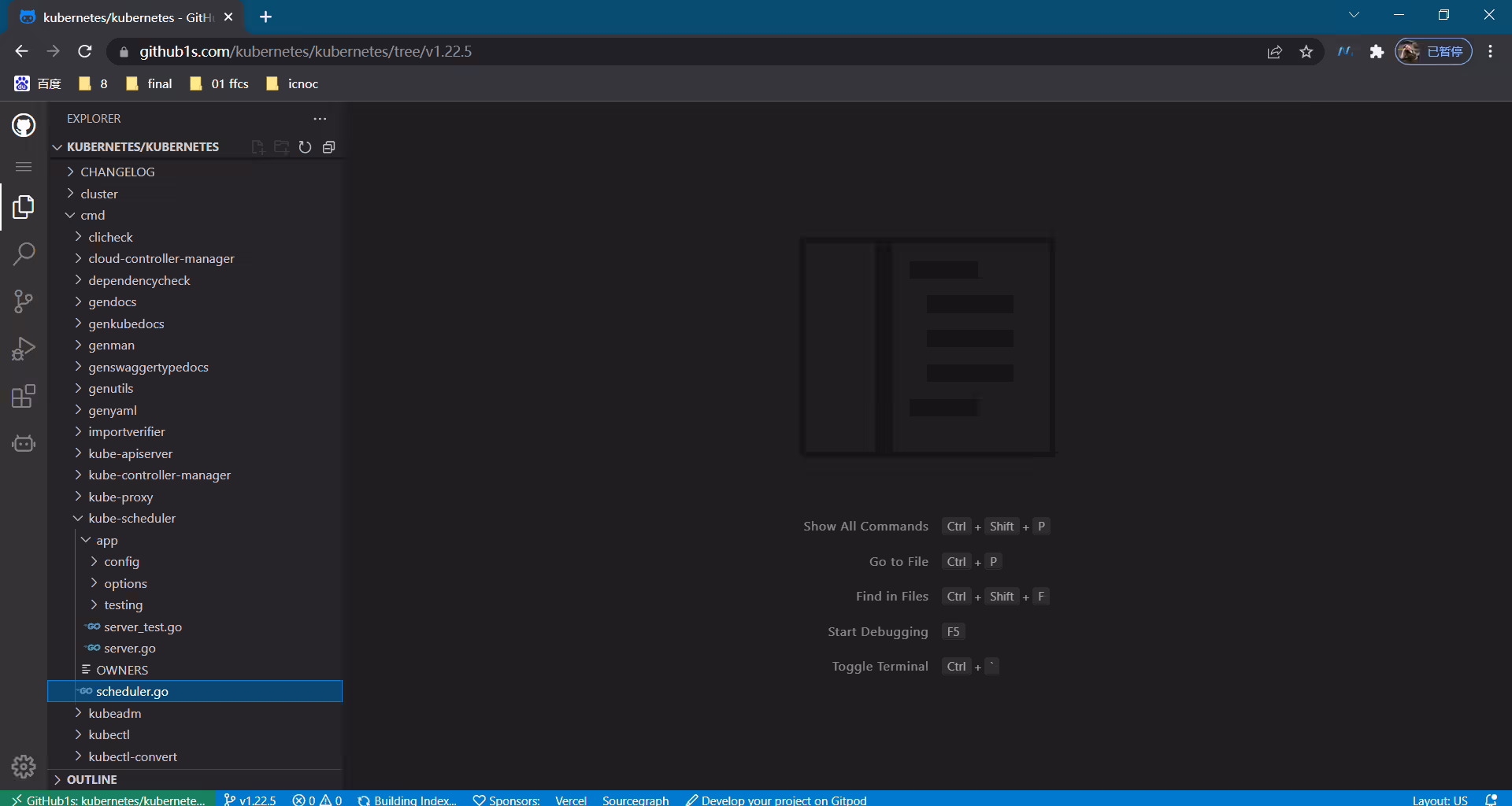Click the v1.22.5 branch indicator
The image size is (1512, 806).
click(250, 800)
